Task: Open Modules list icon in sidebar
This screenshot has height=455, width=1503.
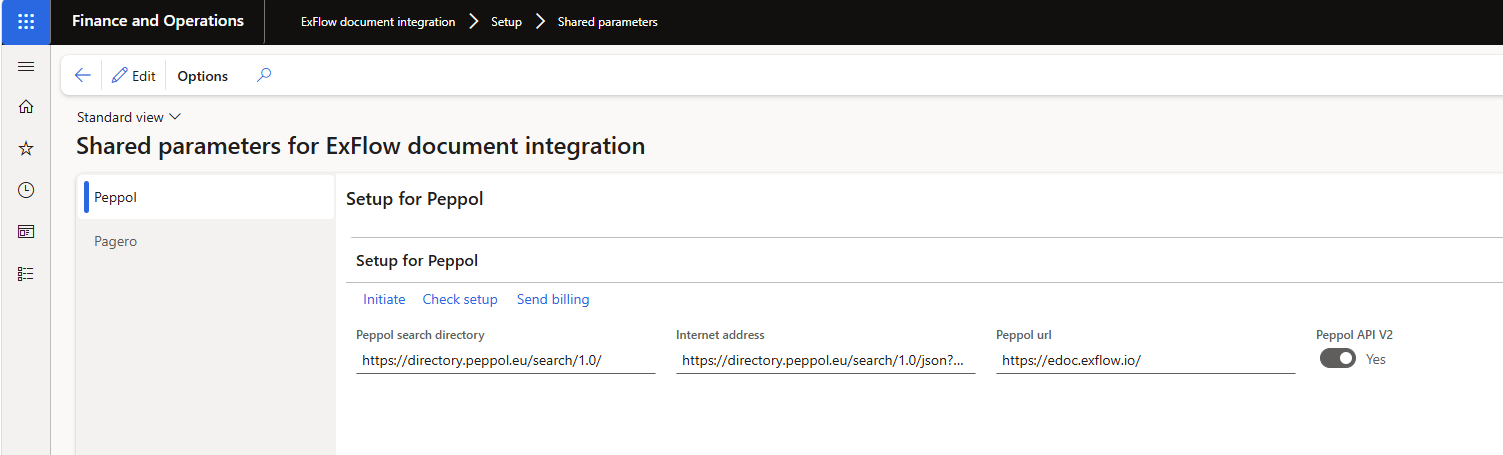Action: pyautogui.click(x=26, y=273)
